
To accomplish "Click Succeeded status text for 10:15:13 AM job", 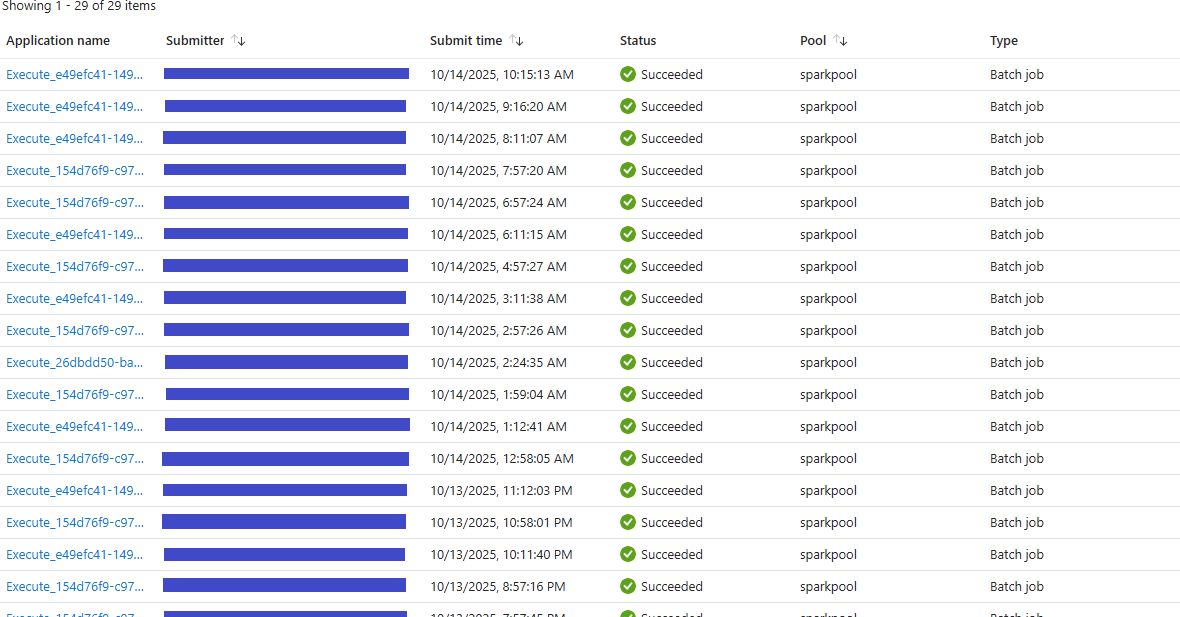I will [671, 74].
